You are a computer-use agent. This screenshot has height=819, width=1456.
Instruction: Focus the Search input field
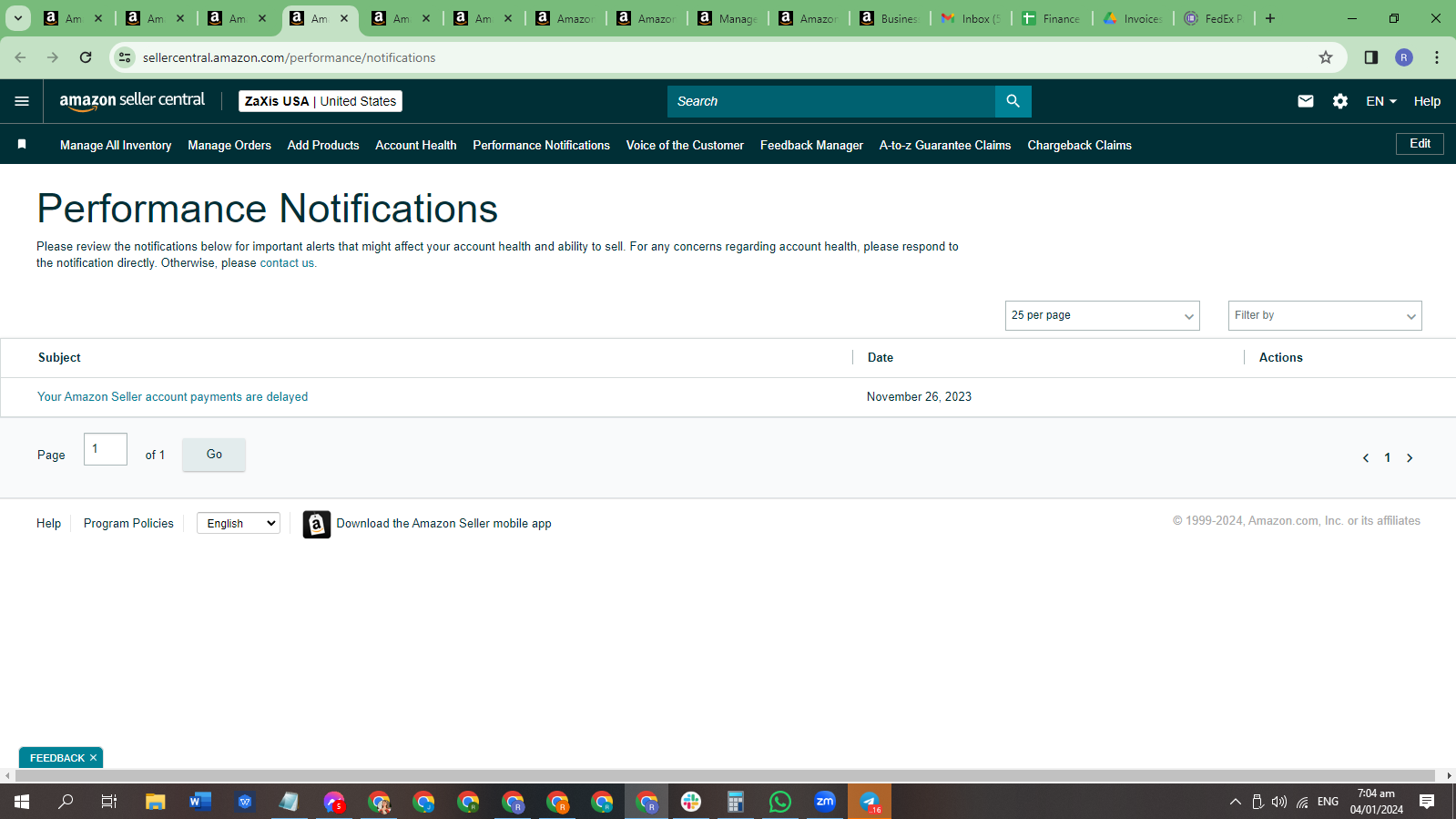pos(831,101)
